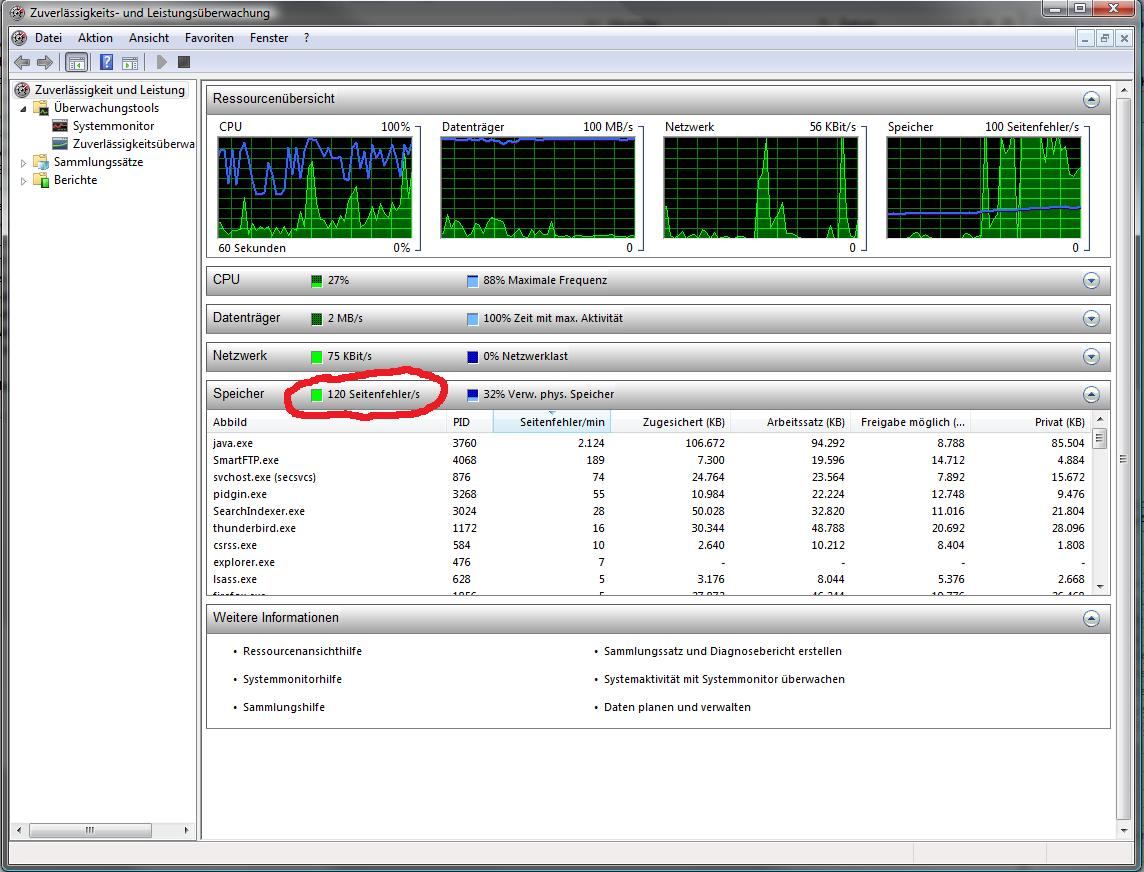Open the Daten planen und verwalten link
Image resolution: width=1144 pixels, height=872 pixels.
677,708
